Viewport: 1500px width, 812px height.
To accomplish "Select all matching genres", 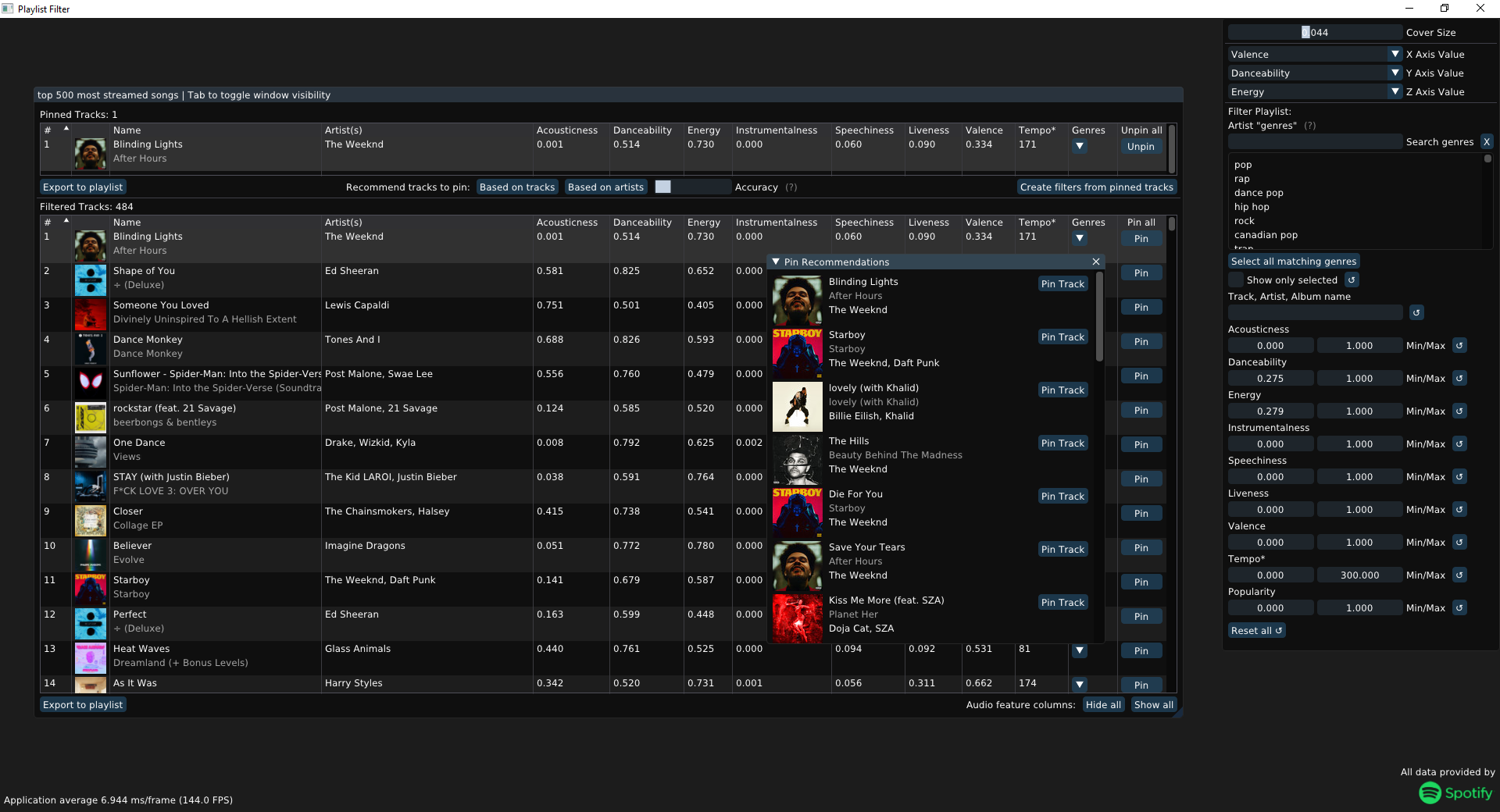I will click(x=1294, y=261).
